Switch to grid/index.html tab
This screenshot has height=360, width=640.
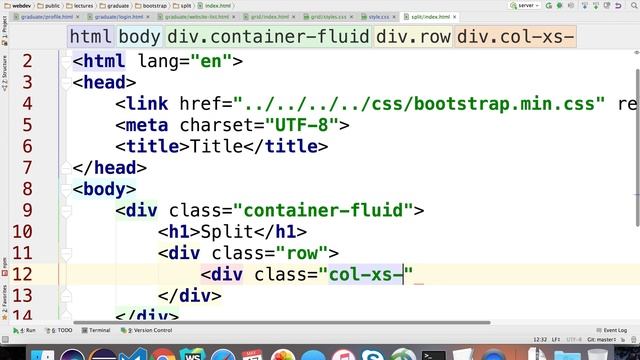tap(269, 17)
